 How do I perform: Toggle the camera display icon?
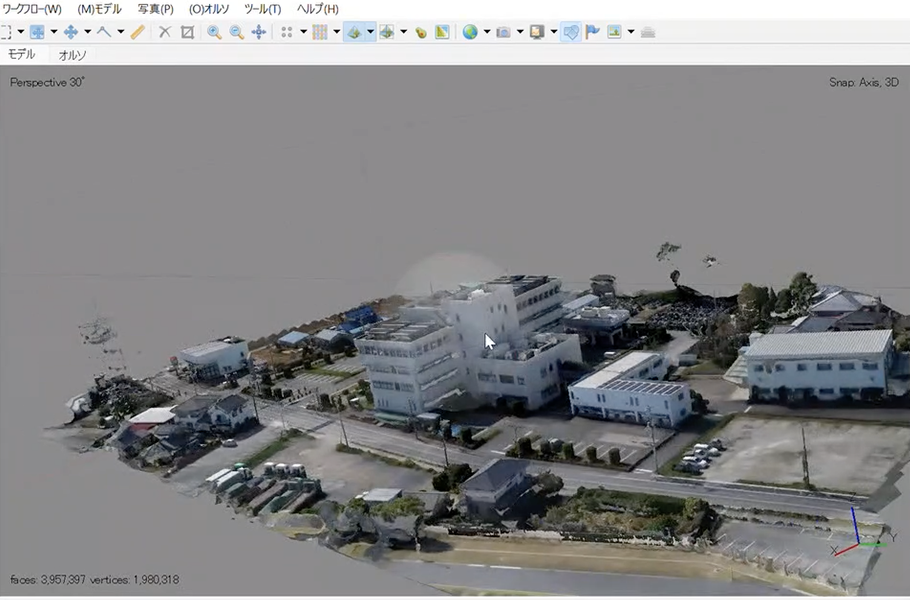coord(504,32)
